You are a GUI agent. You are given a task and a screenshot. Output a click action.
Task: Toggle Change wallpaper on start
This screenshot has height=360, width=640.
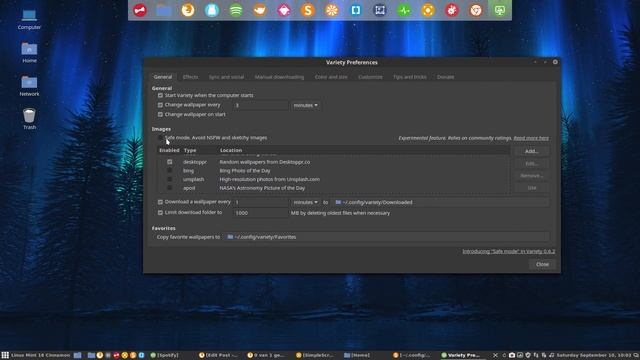160,115
